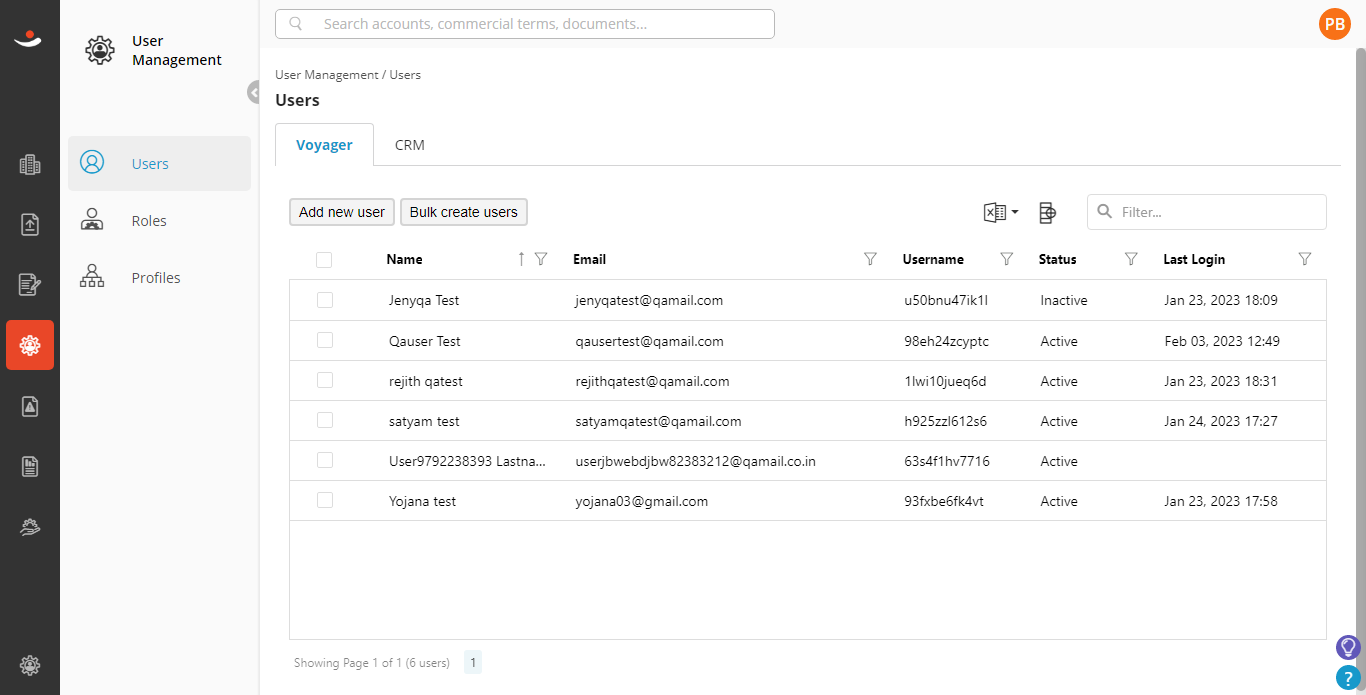Click email jenyqatest@qamail.com
The height and width of the screenshot is (695, 1366).
click(649, 300)
